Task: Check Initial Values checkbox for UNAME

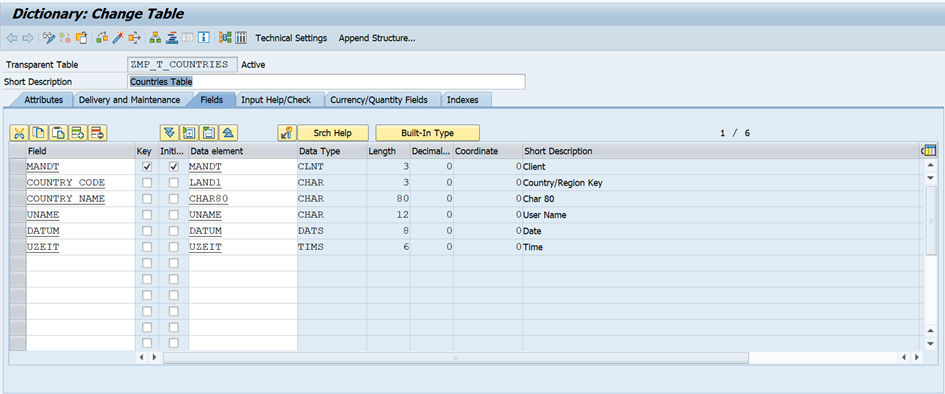Action: click(174, 215)
